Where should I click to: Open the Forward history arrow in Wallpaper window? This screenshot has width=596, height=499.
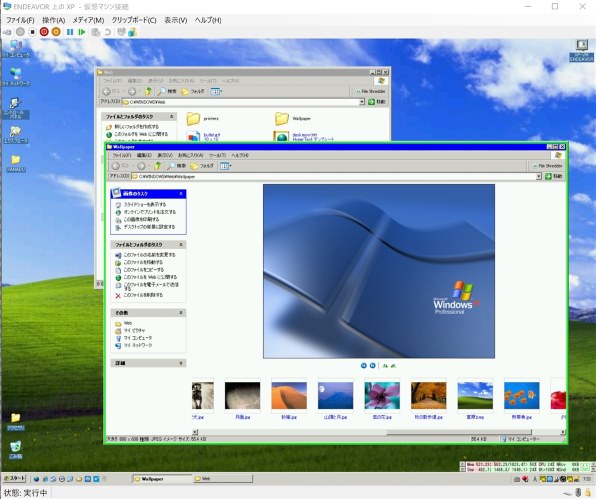click(149, 166)
